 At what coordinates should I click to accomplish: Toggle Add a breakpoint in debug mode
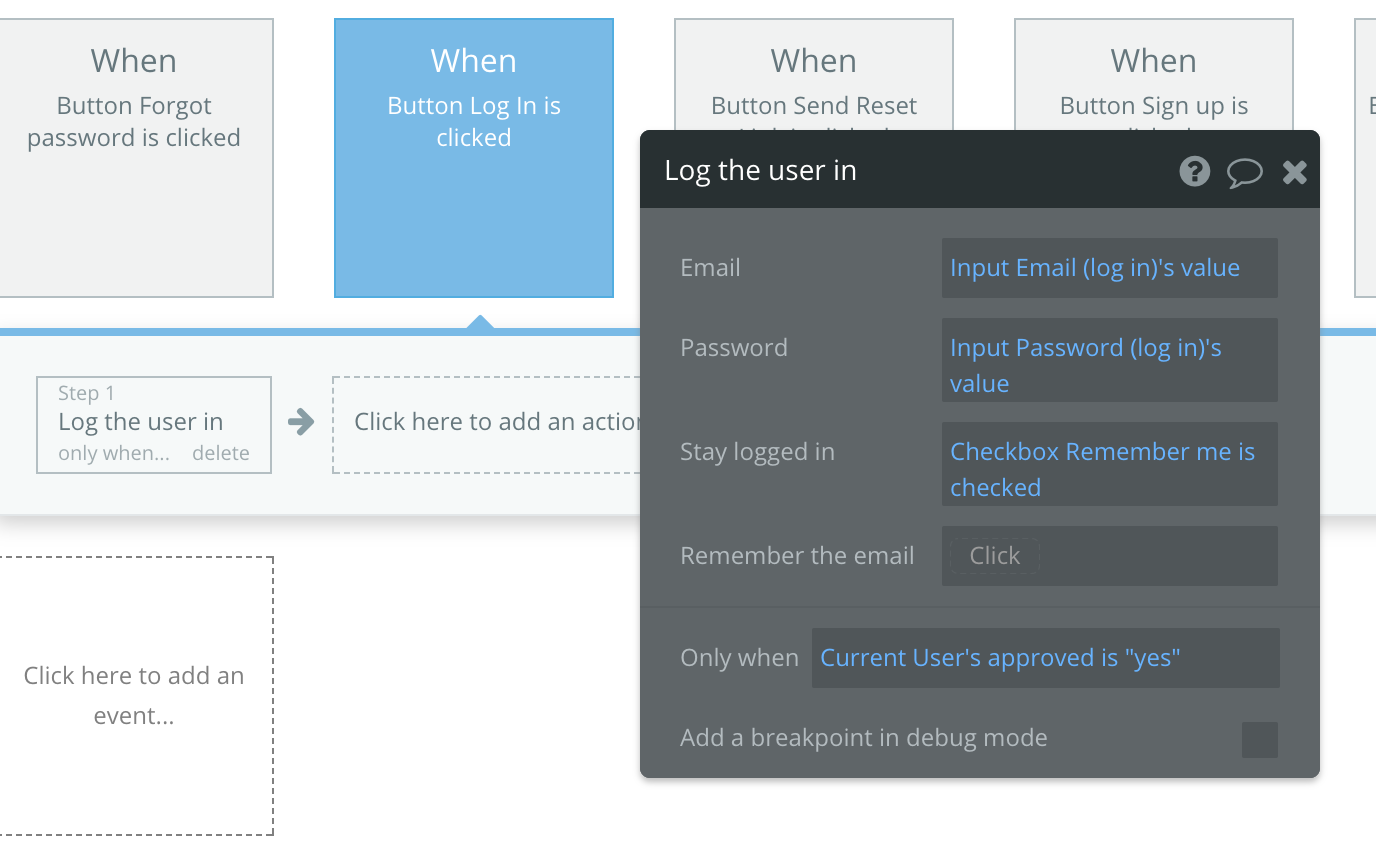[1260, 740]
